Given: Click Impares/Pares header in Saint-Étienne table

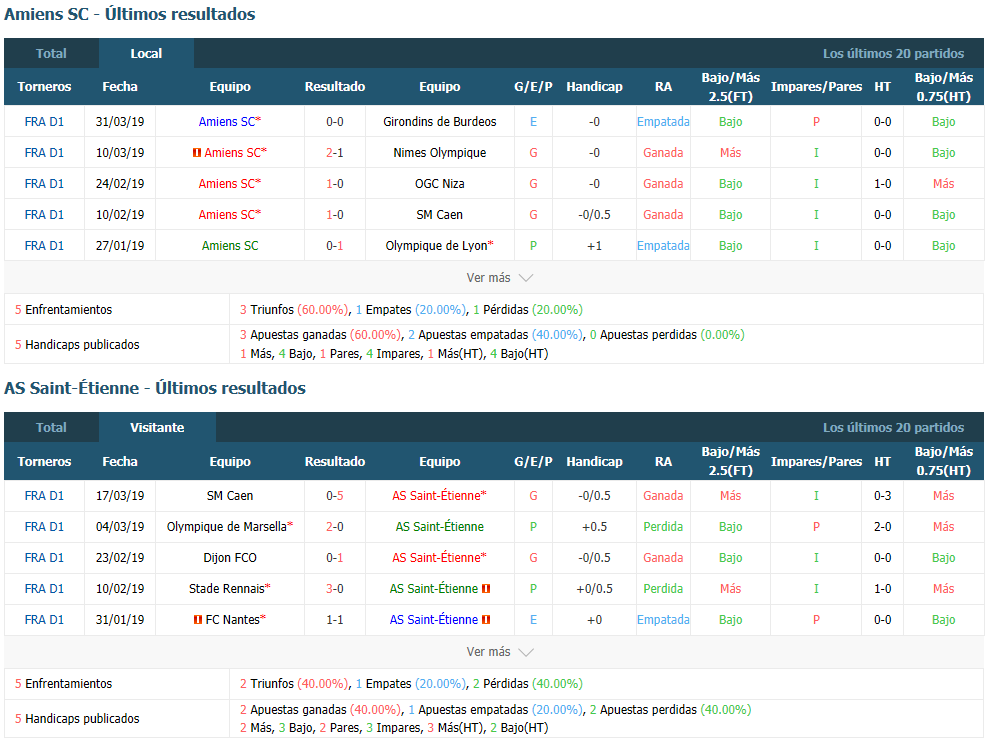Looking at the screenshot, I should pyautogui.click(x=816, y=461).
